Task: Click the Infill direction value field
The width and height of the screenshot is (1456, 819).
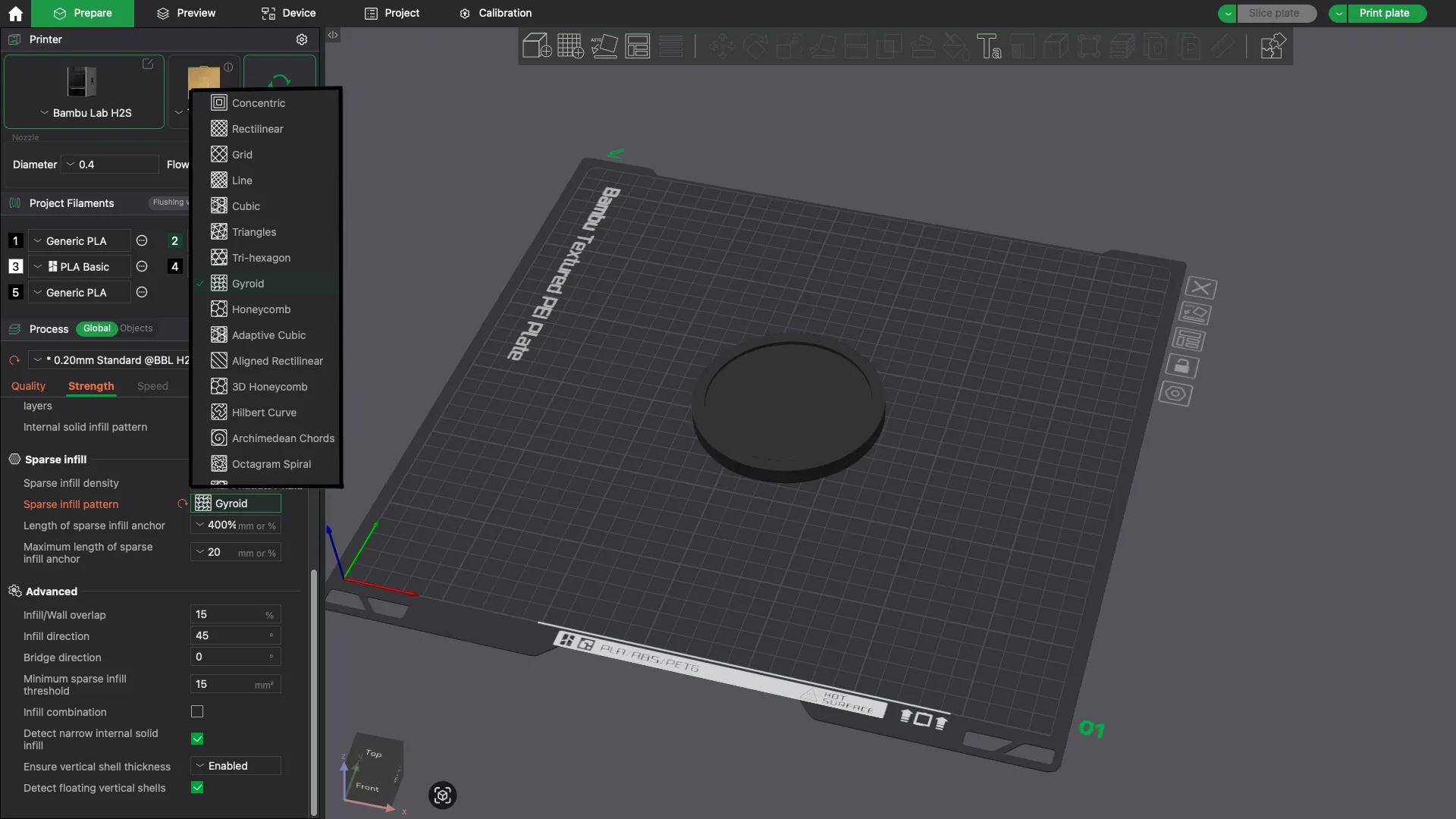Action: pyautogui.click(x=236, y=635)
